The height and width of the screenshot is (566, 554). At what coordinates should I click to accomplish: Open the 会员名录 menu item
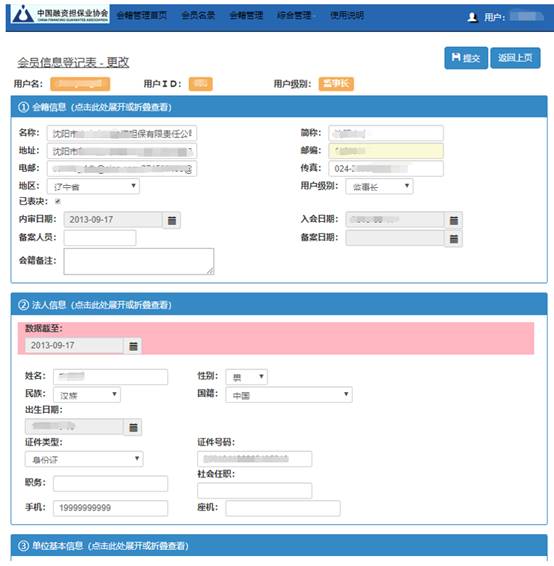pos(198,15)
